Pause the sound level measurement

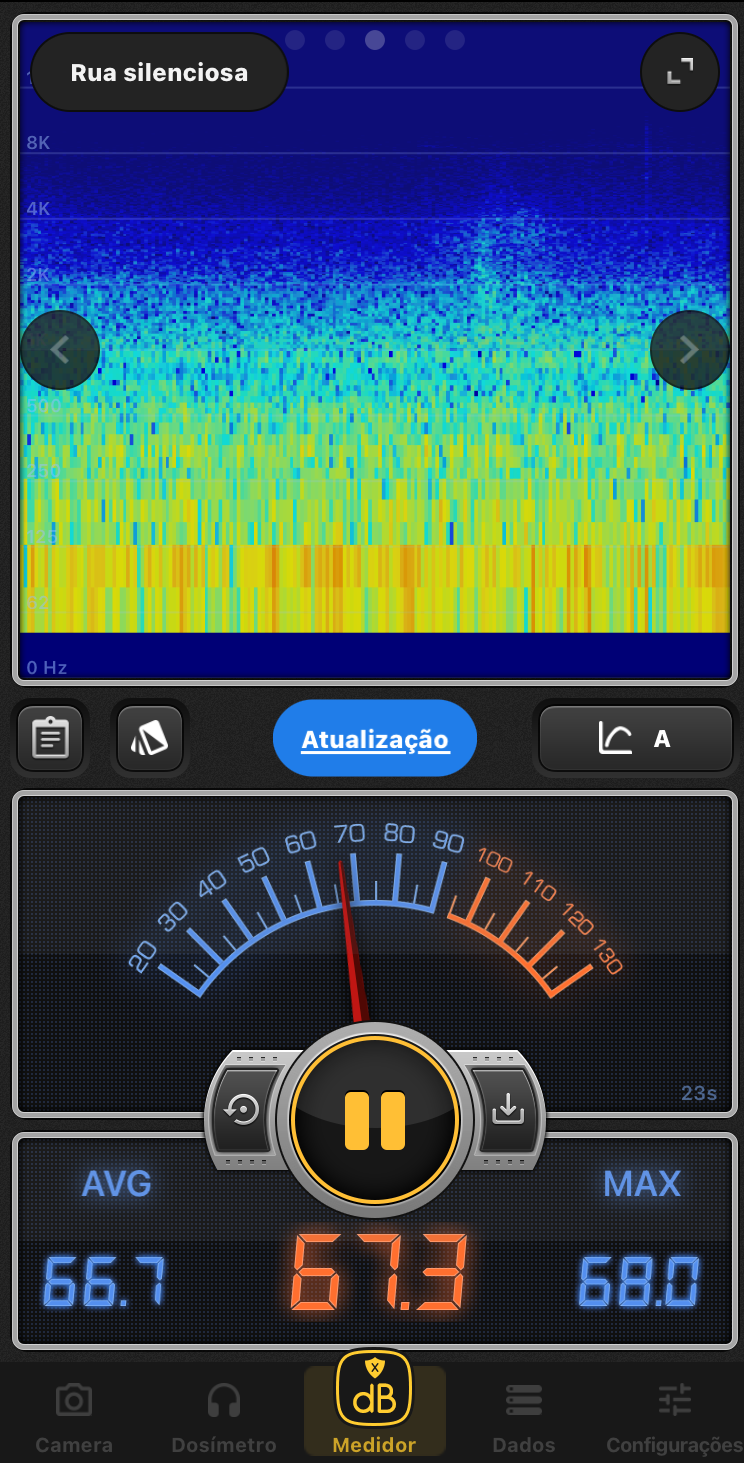pos(375,1120)
